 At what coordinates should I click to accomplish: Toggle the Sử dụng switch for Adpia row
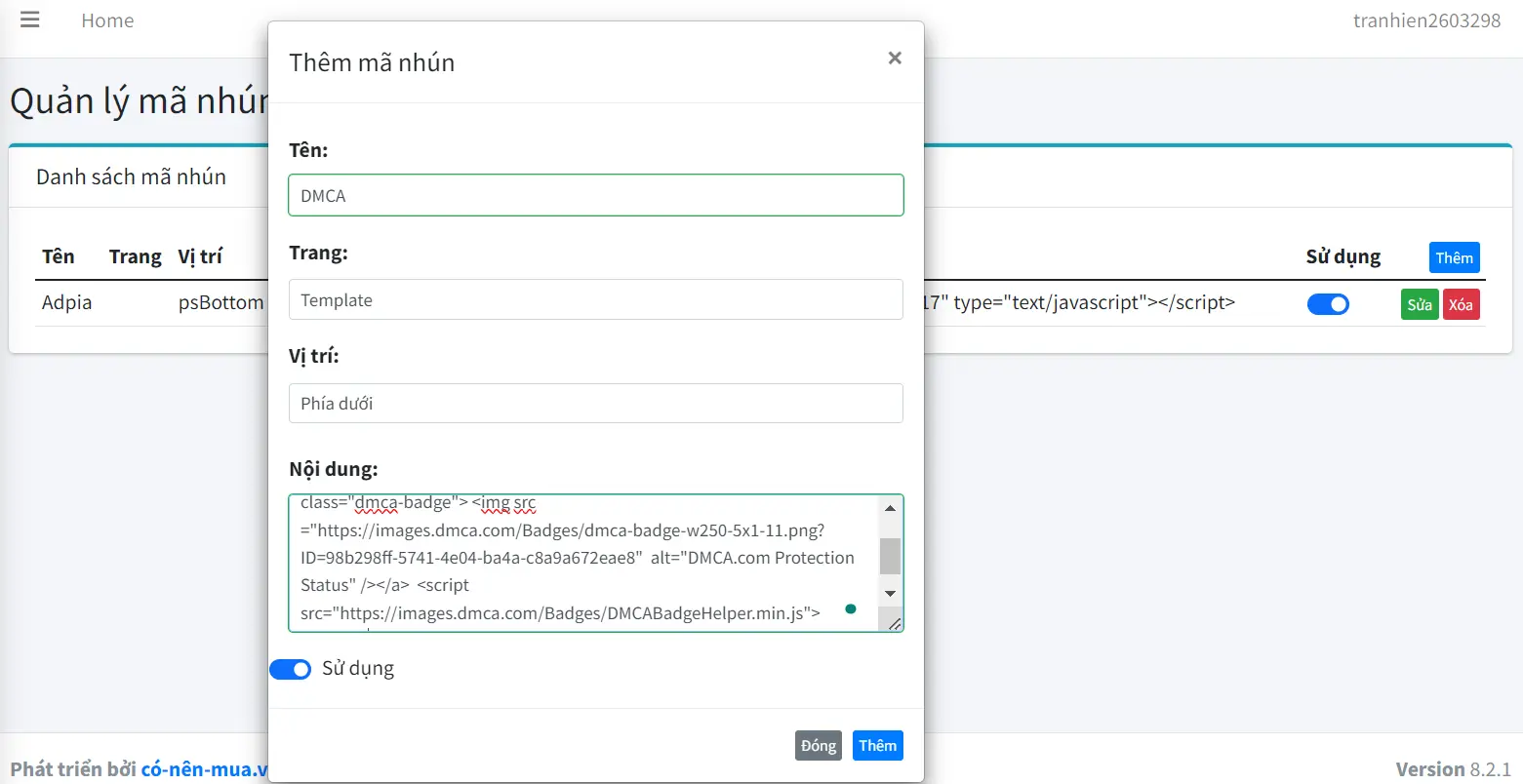click(1328, 304)
